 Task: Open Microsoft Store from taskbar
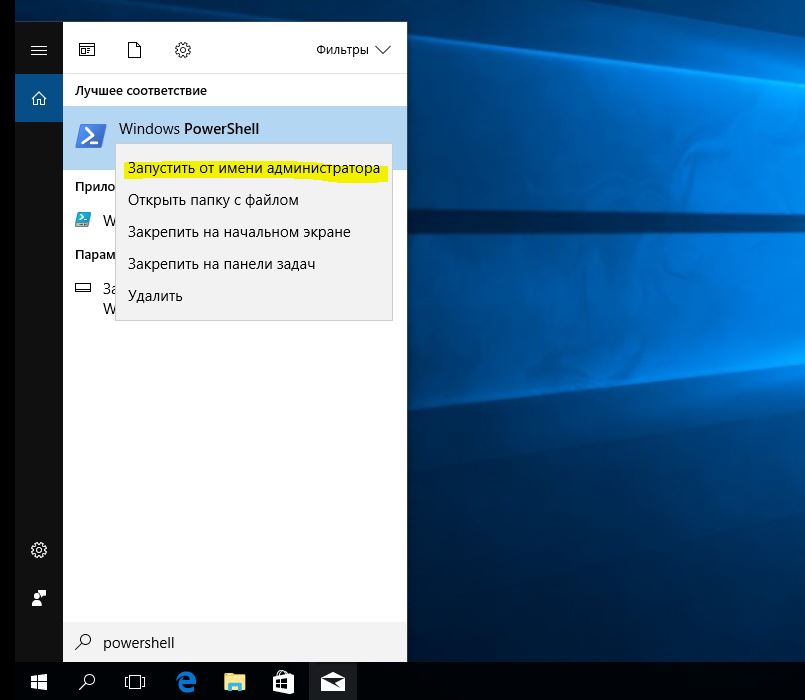[x=283, y=682]
